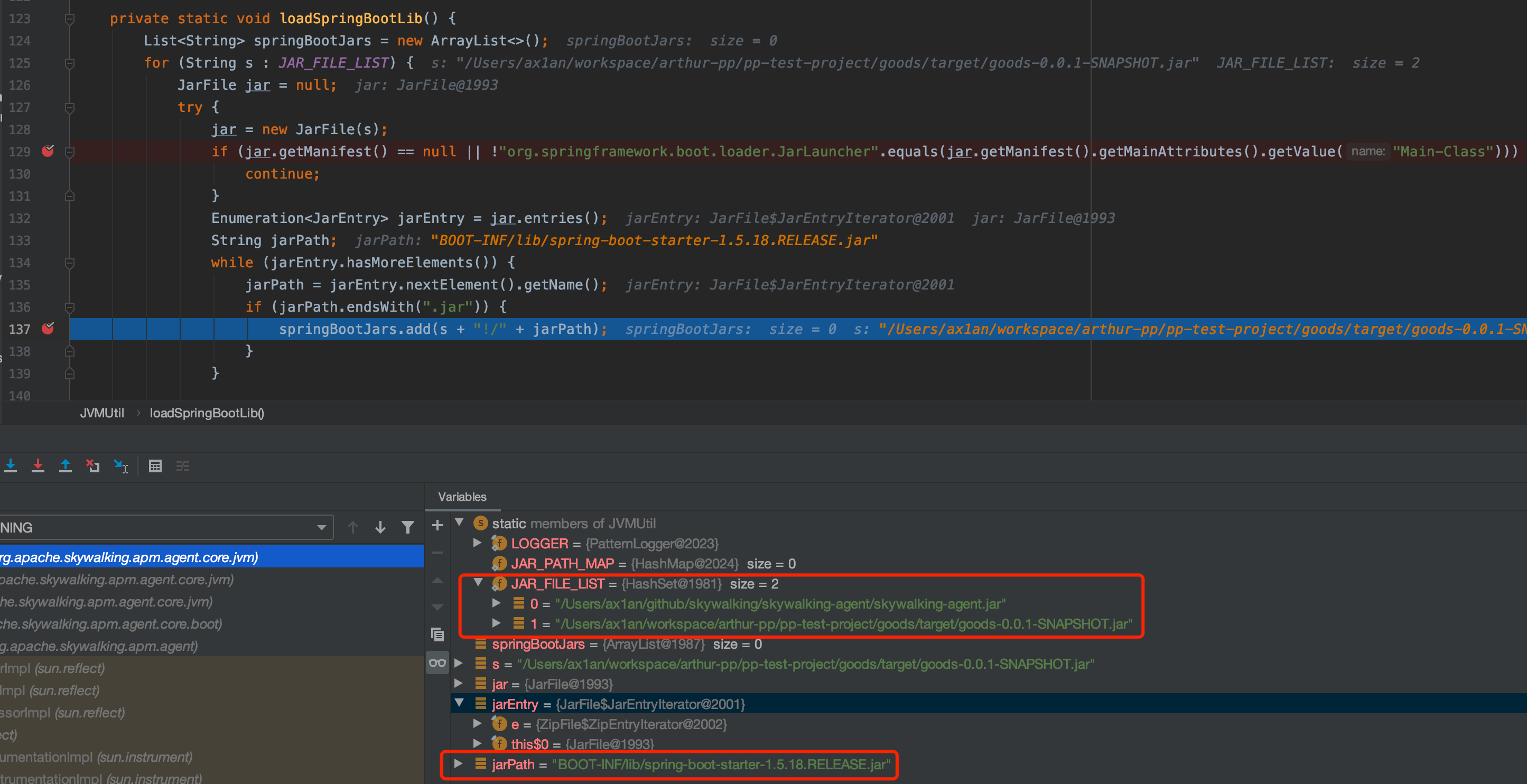This screenshot has height=784, width=1527.
Task: Open the thread selector dropdown
Action: pyautogui.click(x=321, y=527)
